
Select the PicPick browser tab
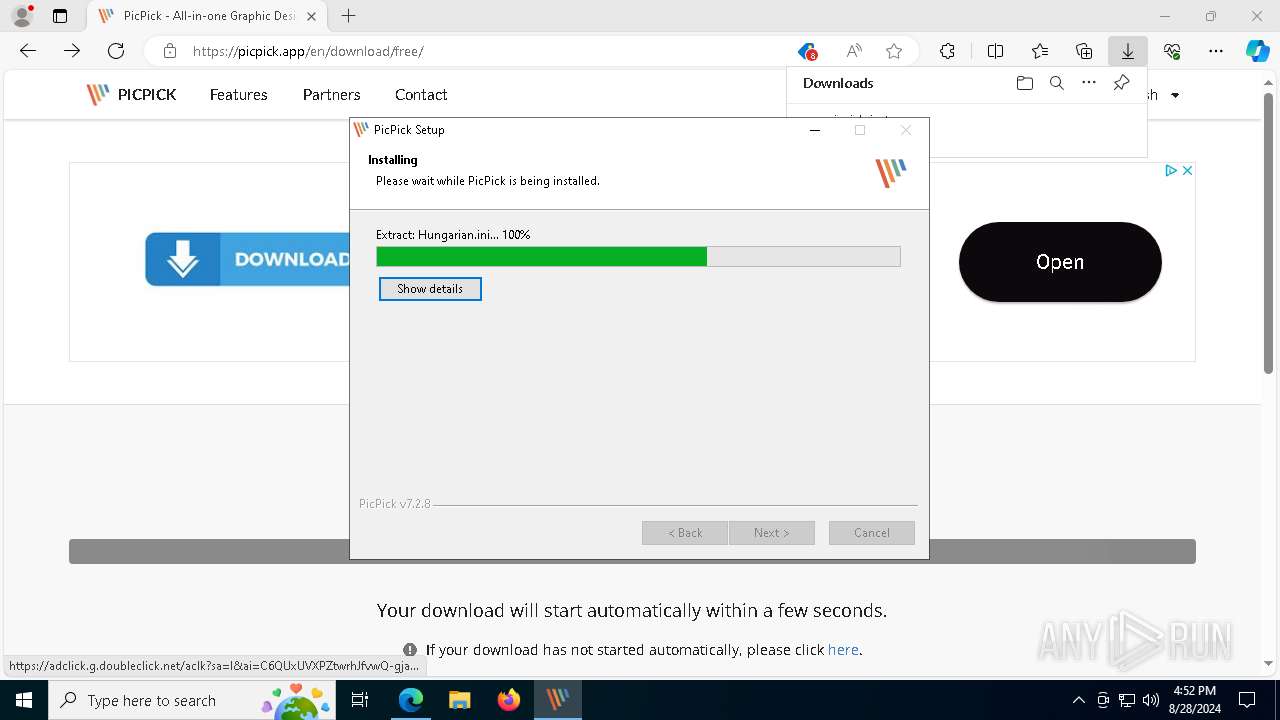(x=207, y=16)
